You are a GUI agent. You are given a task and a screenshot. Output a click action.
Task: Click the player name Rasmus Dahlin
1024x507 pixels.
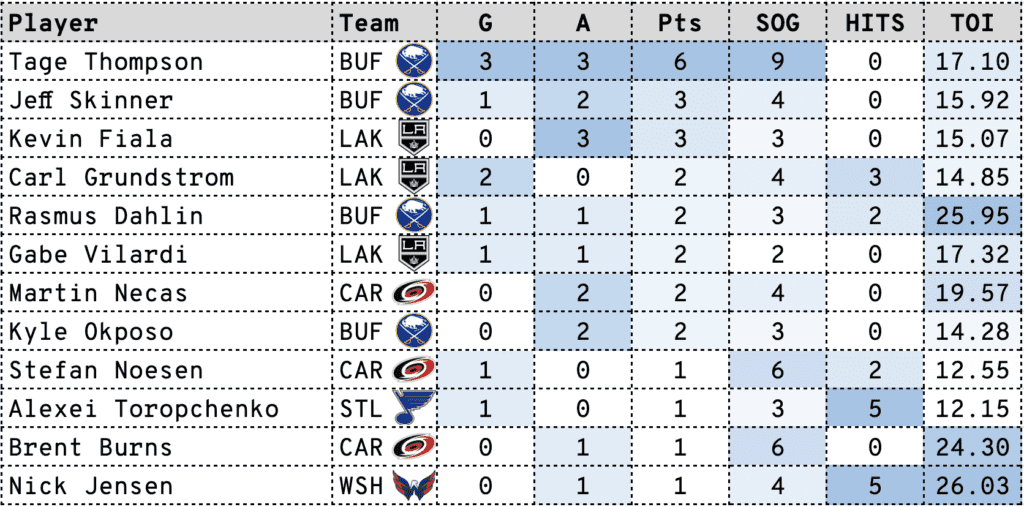(x=106, y=217)
